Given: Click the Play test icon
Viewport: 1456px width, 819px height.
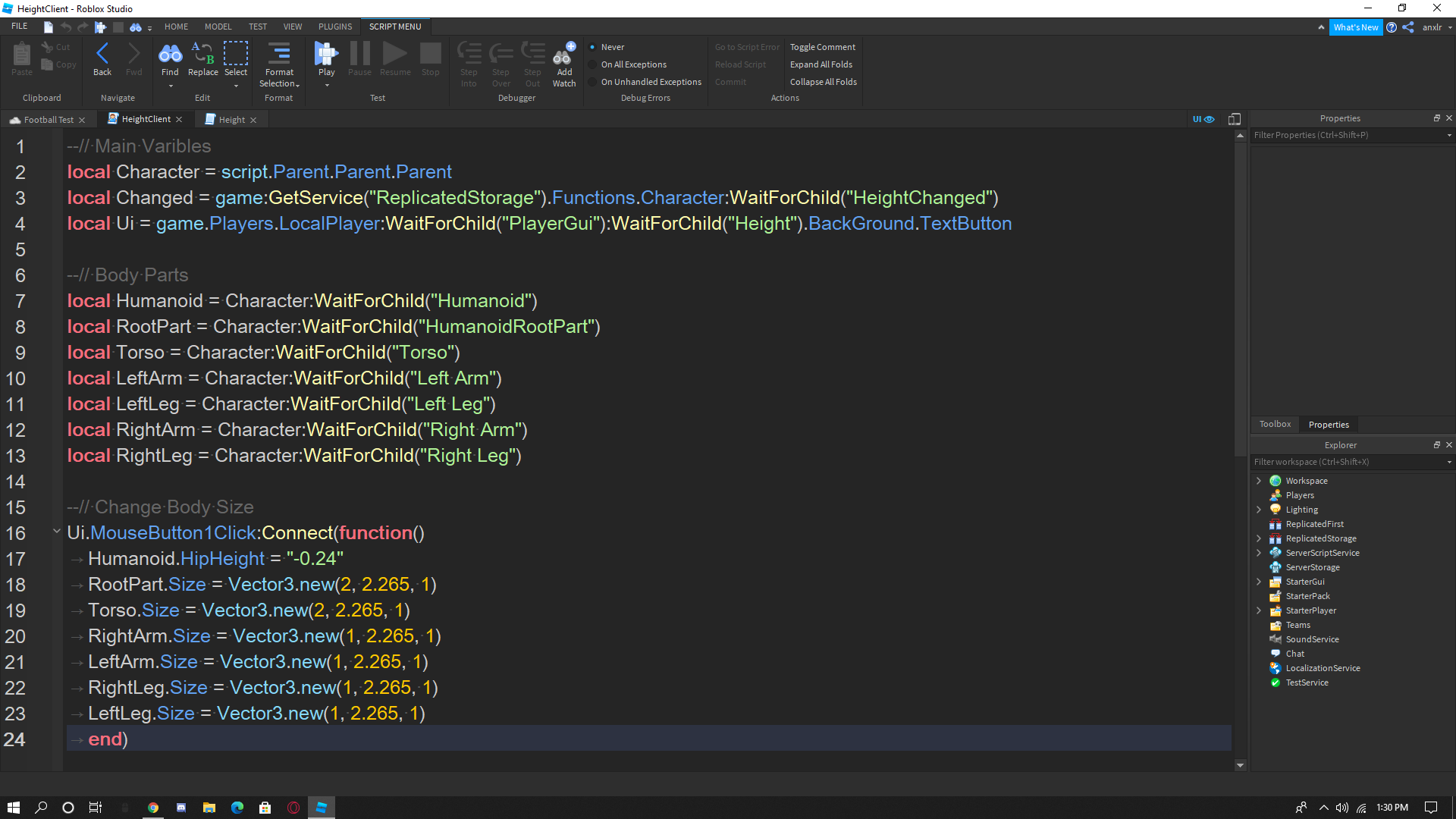Looking at the screenshot, I should pyautogui.click(x=326, y=55).
